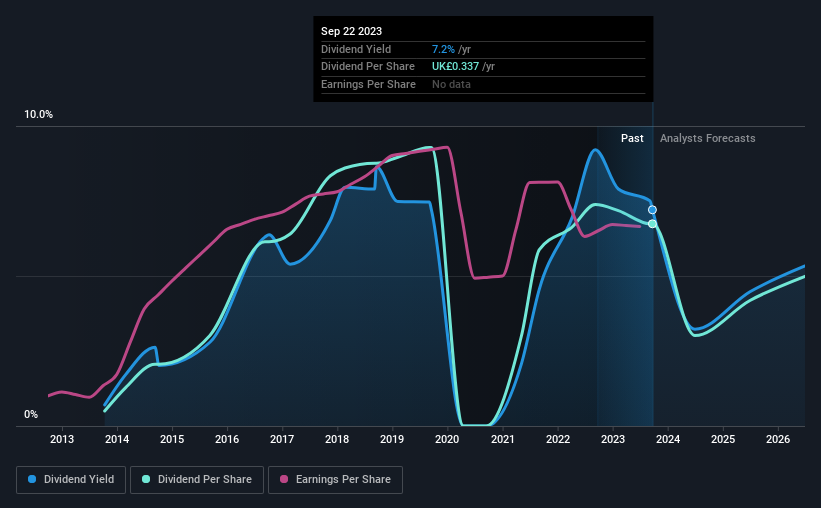Click the 'Past' label on chart
This screenshot has height=508, width=821.
tap(632, 138)
